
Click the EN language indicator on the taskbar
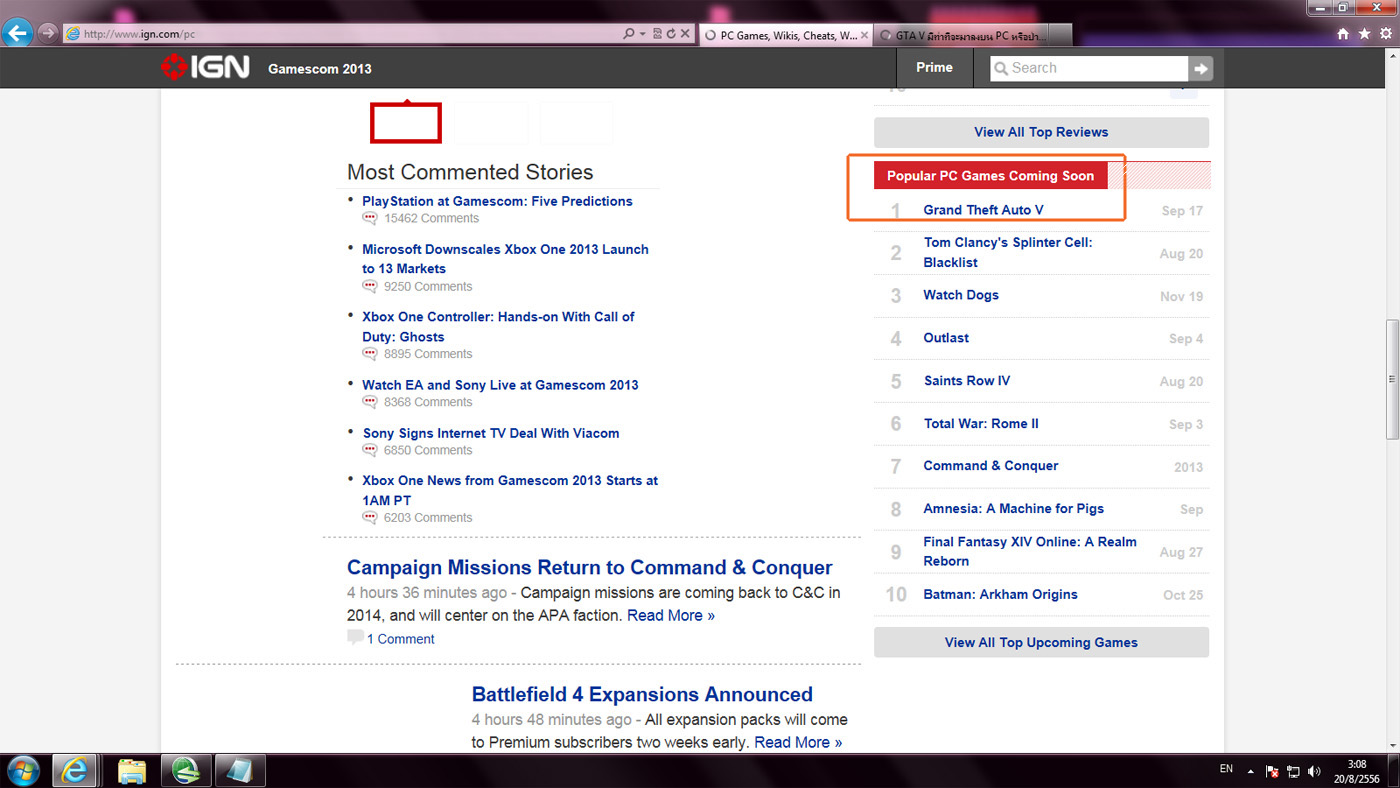[1226, 769]
